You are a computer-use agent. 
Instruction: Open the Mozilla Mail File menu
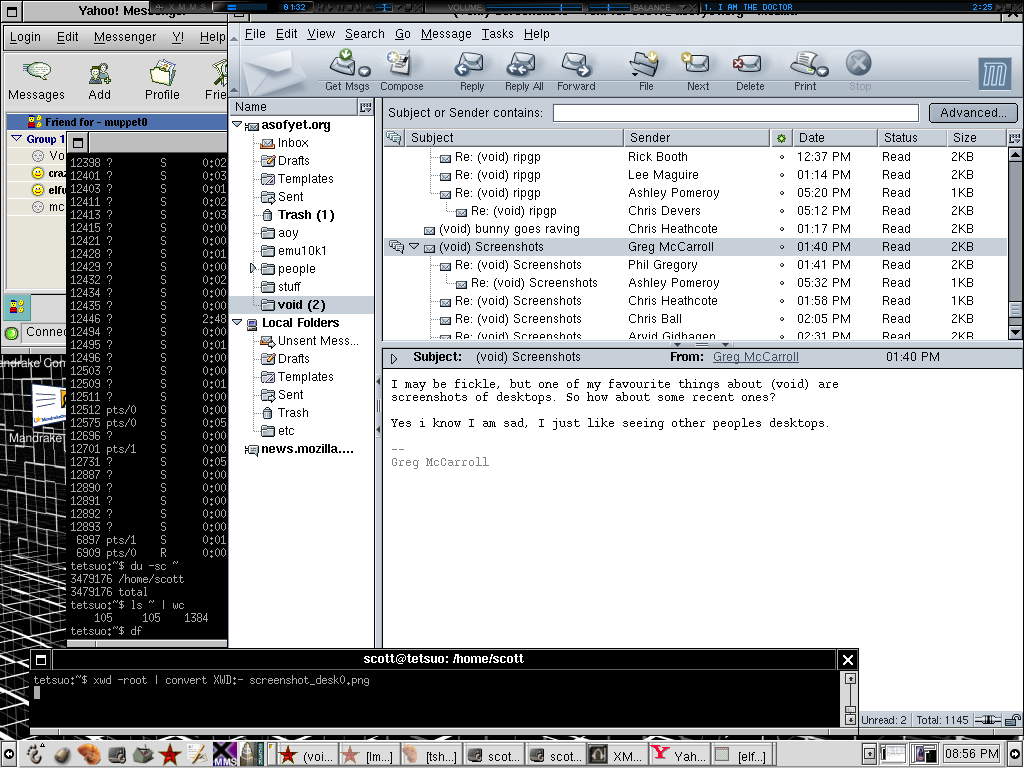pyautogui.click(x=255, y=34)
